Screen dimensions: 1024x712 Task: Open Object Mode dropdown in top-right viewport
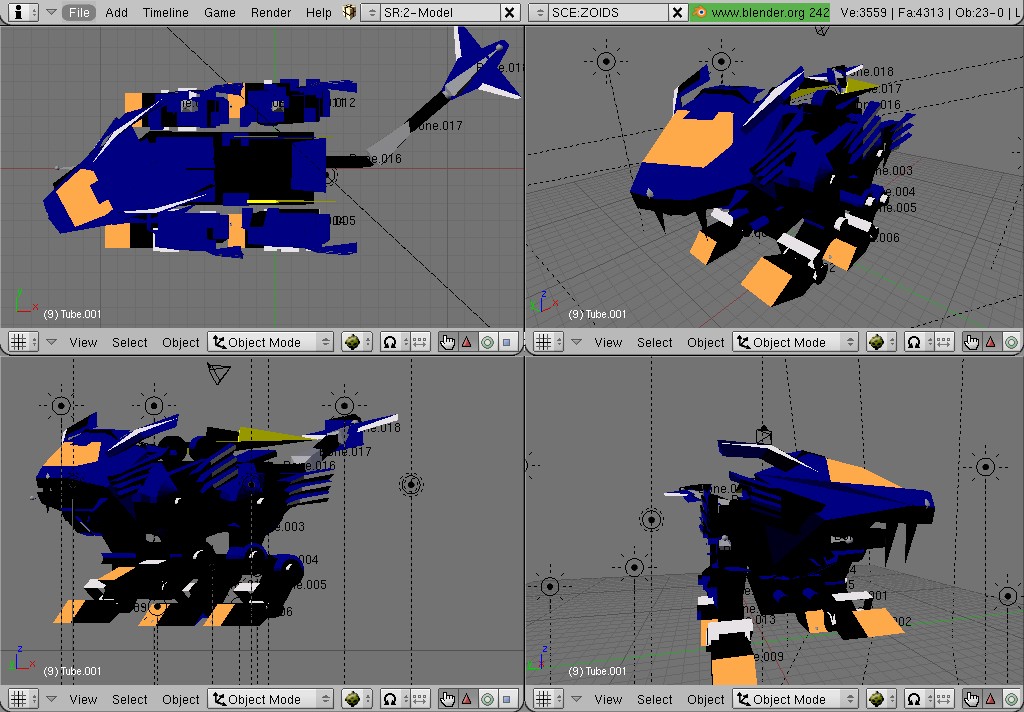tap(795, 342)
